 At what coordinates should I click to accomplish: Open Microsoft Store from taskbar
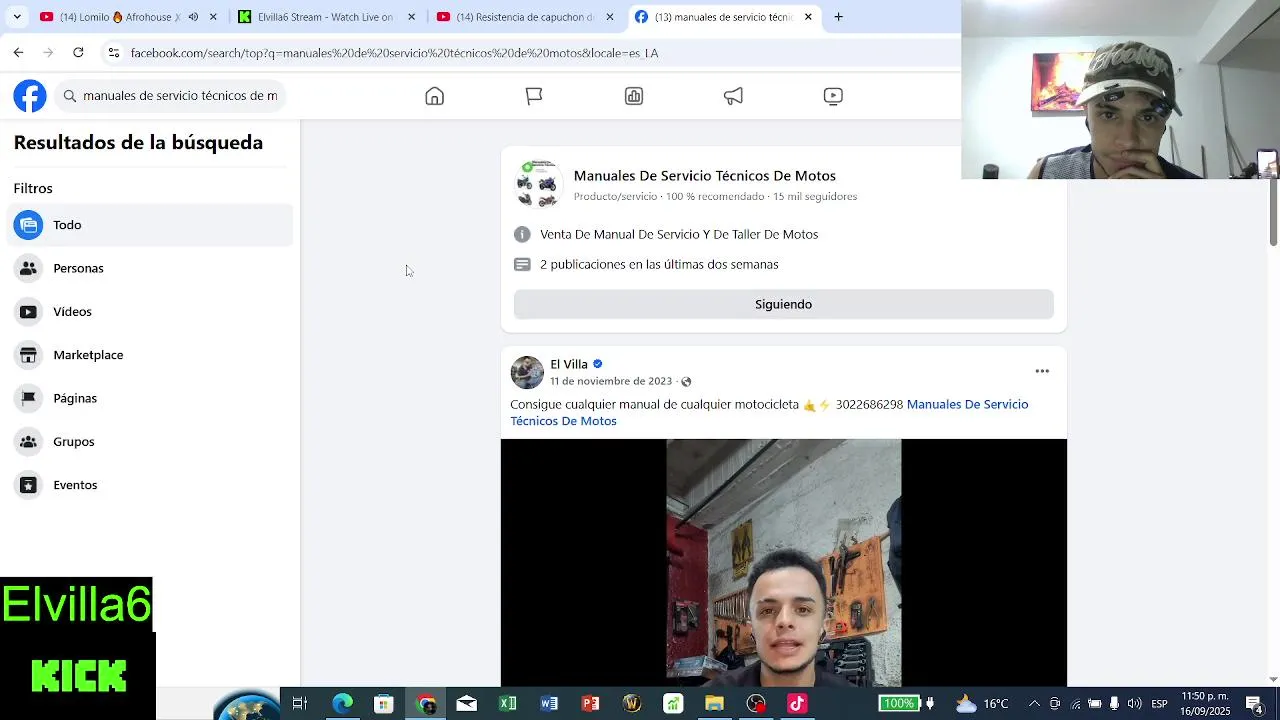click(384, 704)
